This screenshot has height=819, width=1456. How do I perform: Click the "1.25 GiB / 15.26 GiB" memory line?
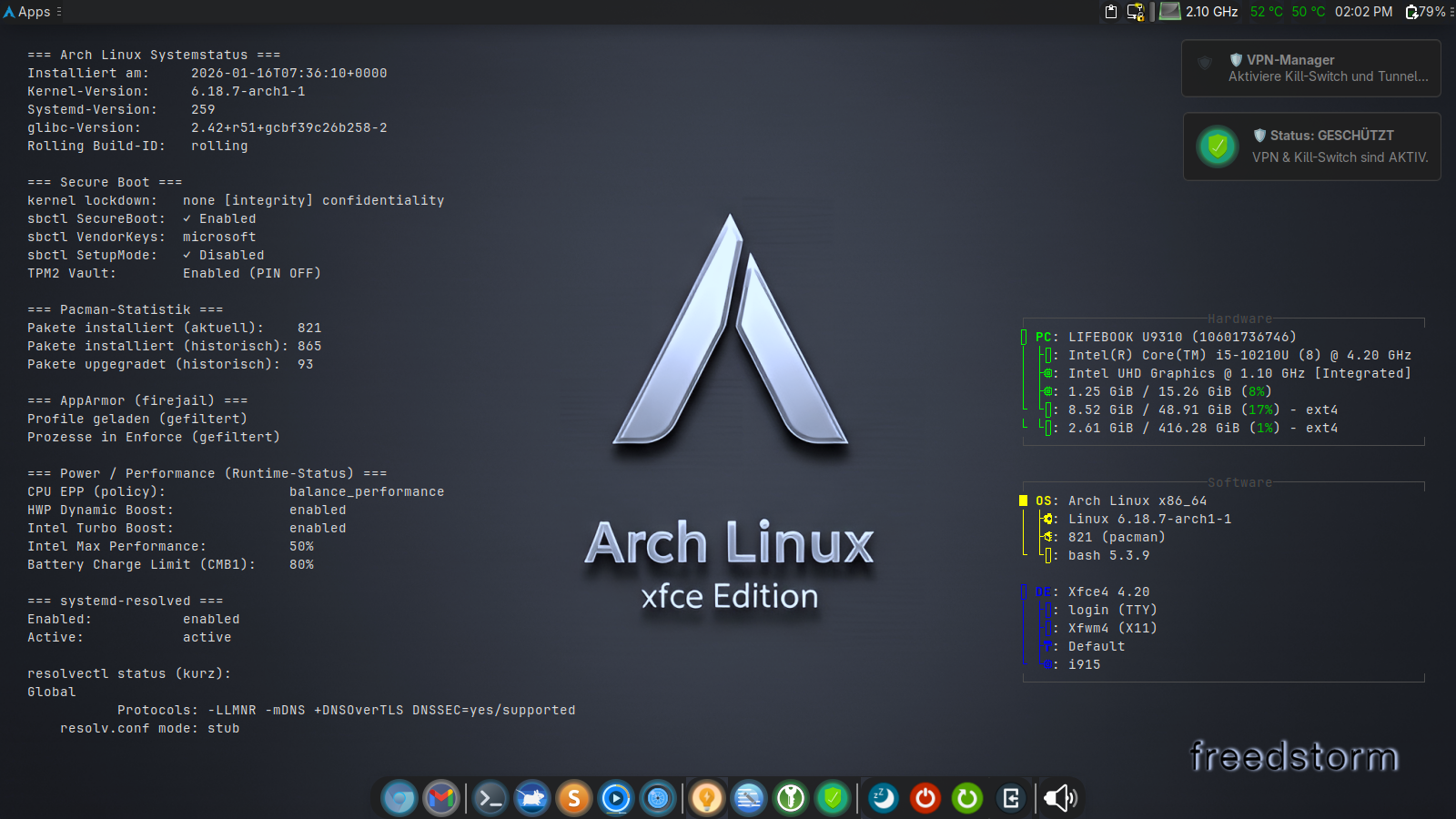click(x=1158, y=391)
